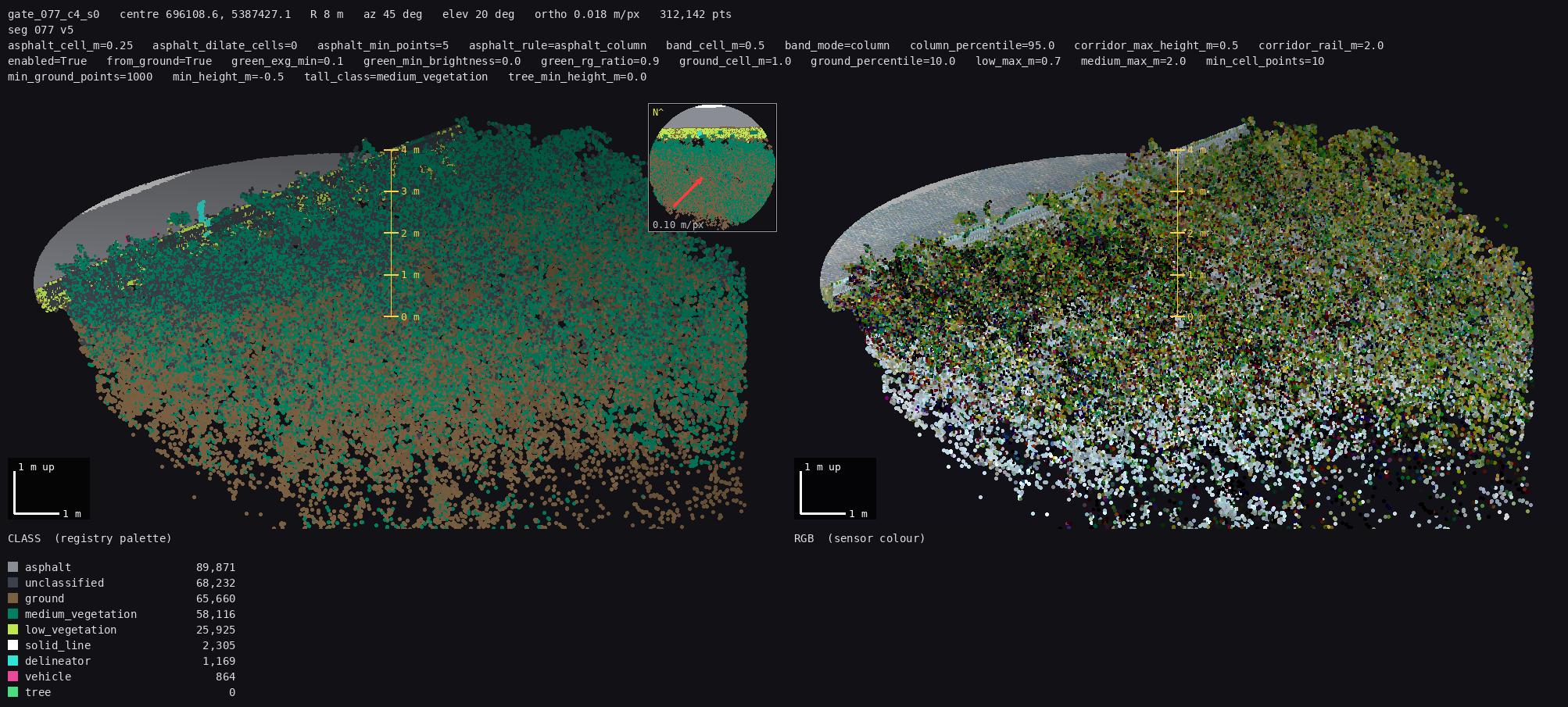Click the north-arrow minimap overview inset

point(712,167)
